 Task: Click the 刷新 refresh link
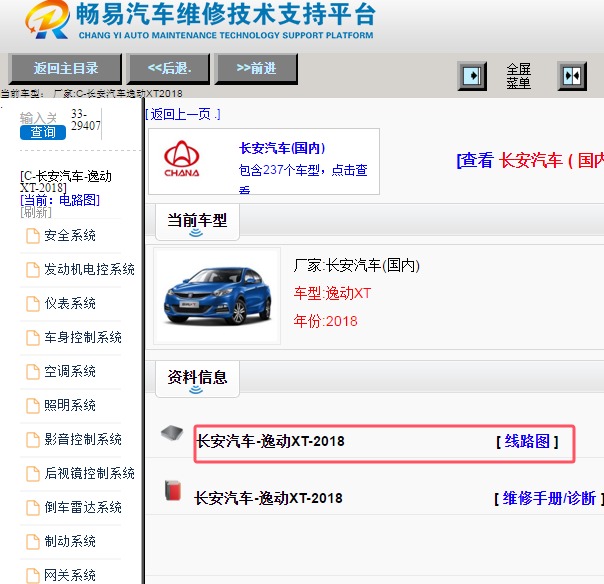pyautogui.click(x=36, y=212)
